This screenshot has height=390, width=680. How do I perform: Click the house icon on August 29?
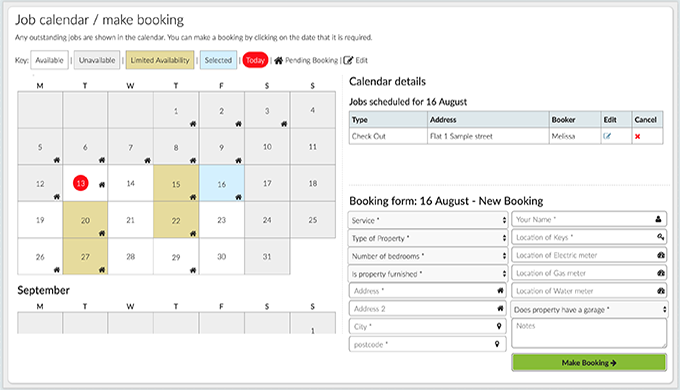coord(193,271)
